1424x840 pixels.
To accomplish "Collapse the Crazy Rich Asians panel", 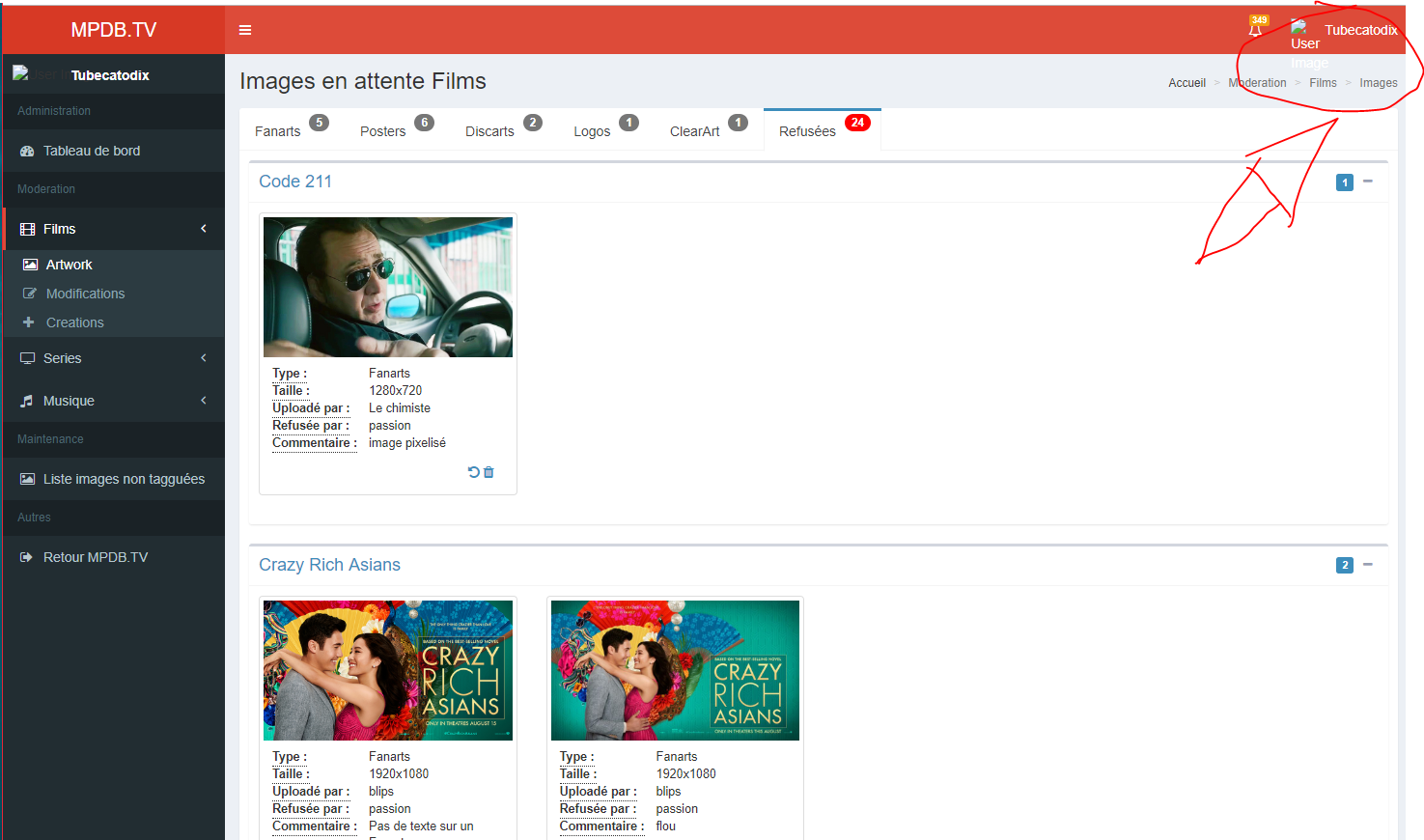I will (1368, 565).
